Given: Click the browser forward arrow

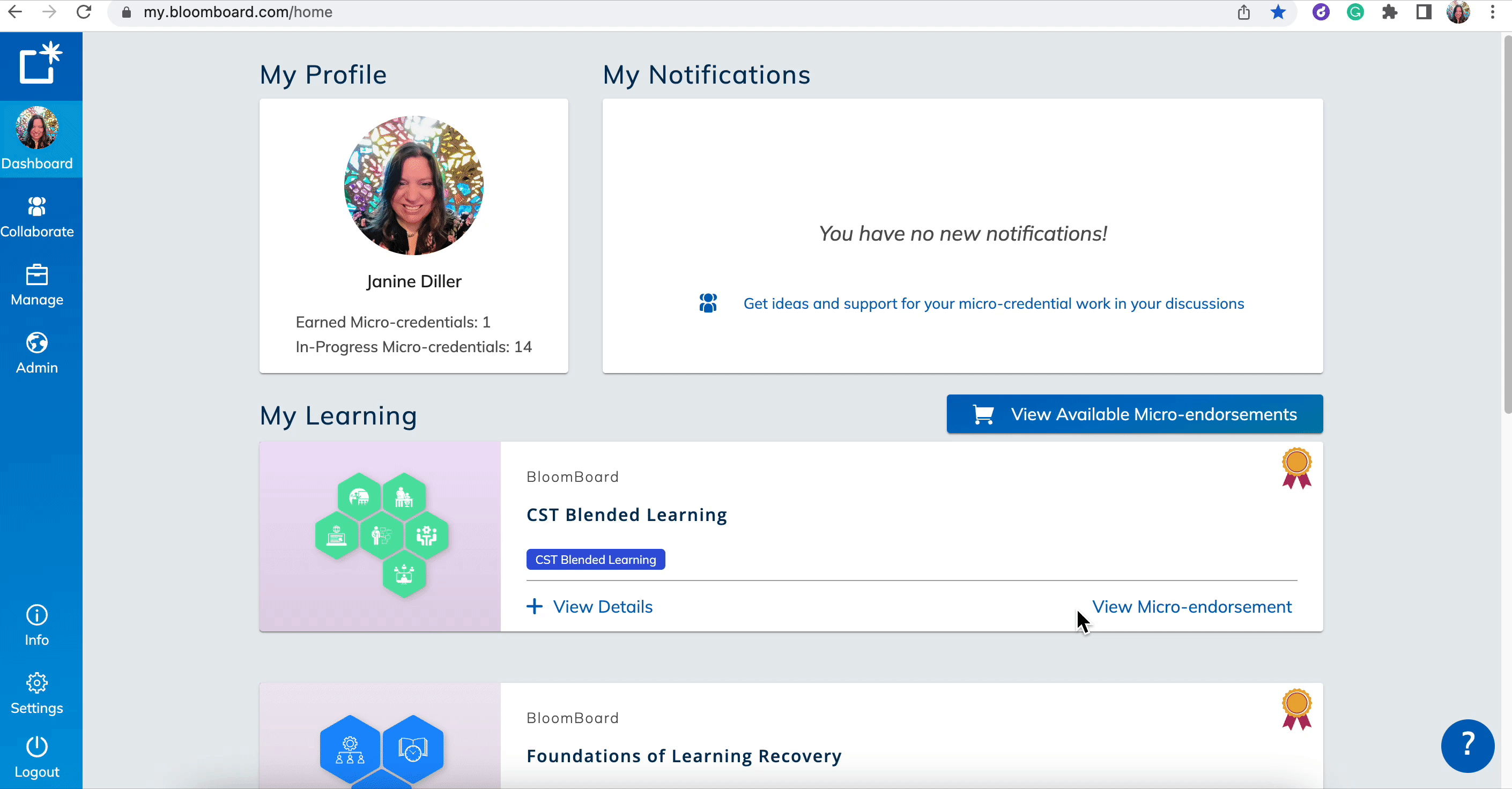Looking at the screenshot, I should [x=49, y=12].
